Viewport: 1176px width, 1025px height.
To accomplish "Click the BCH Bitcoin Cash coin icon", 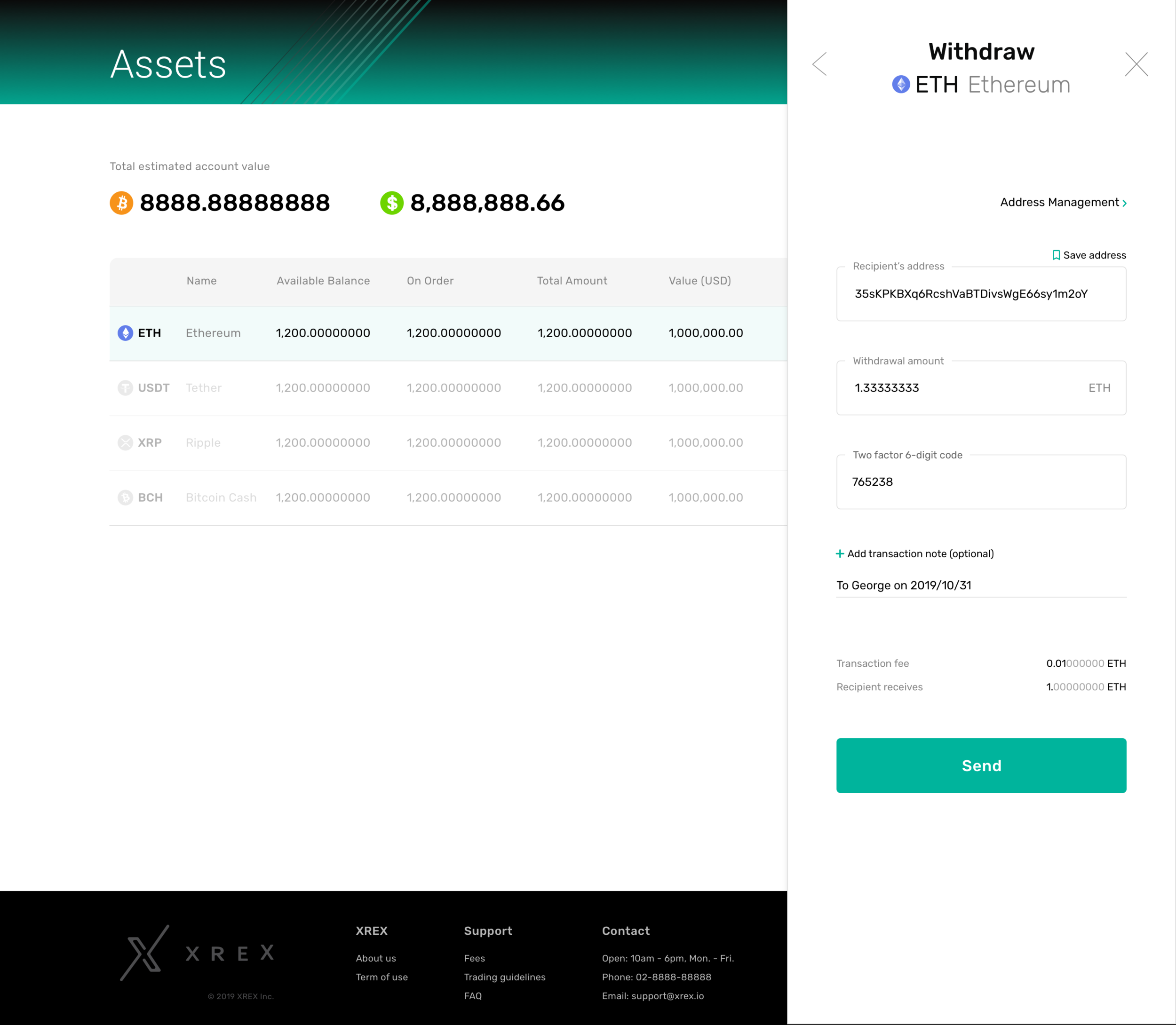I will click(x=125, y=497).
